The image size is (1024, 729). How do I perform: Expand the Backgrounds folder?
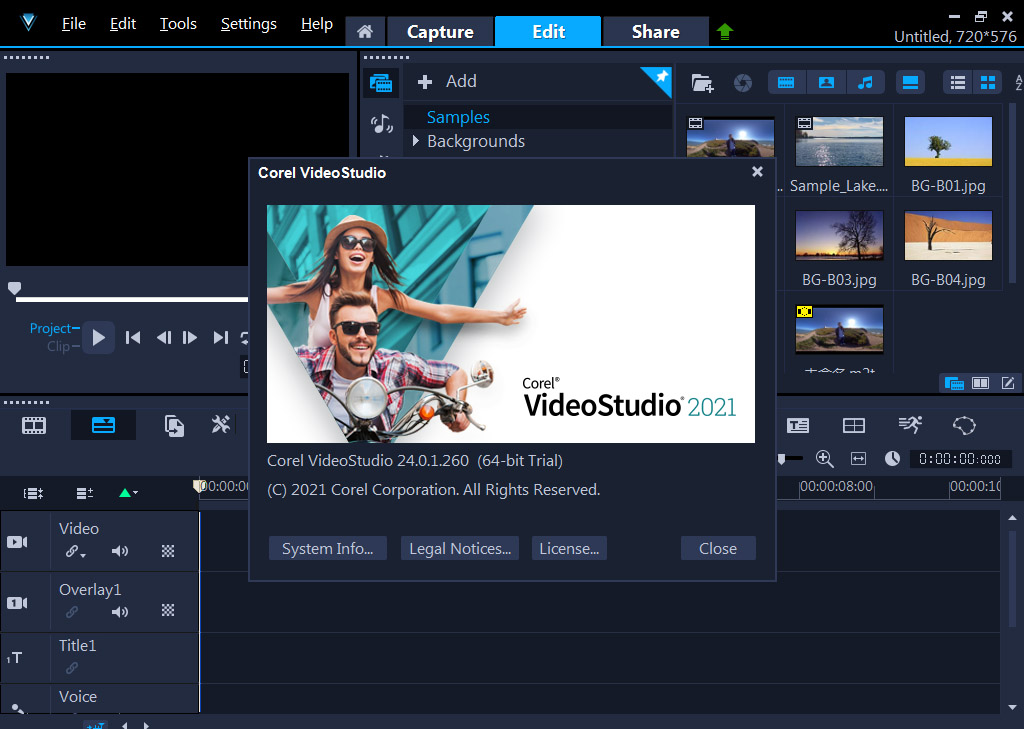tap(416, 141)
